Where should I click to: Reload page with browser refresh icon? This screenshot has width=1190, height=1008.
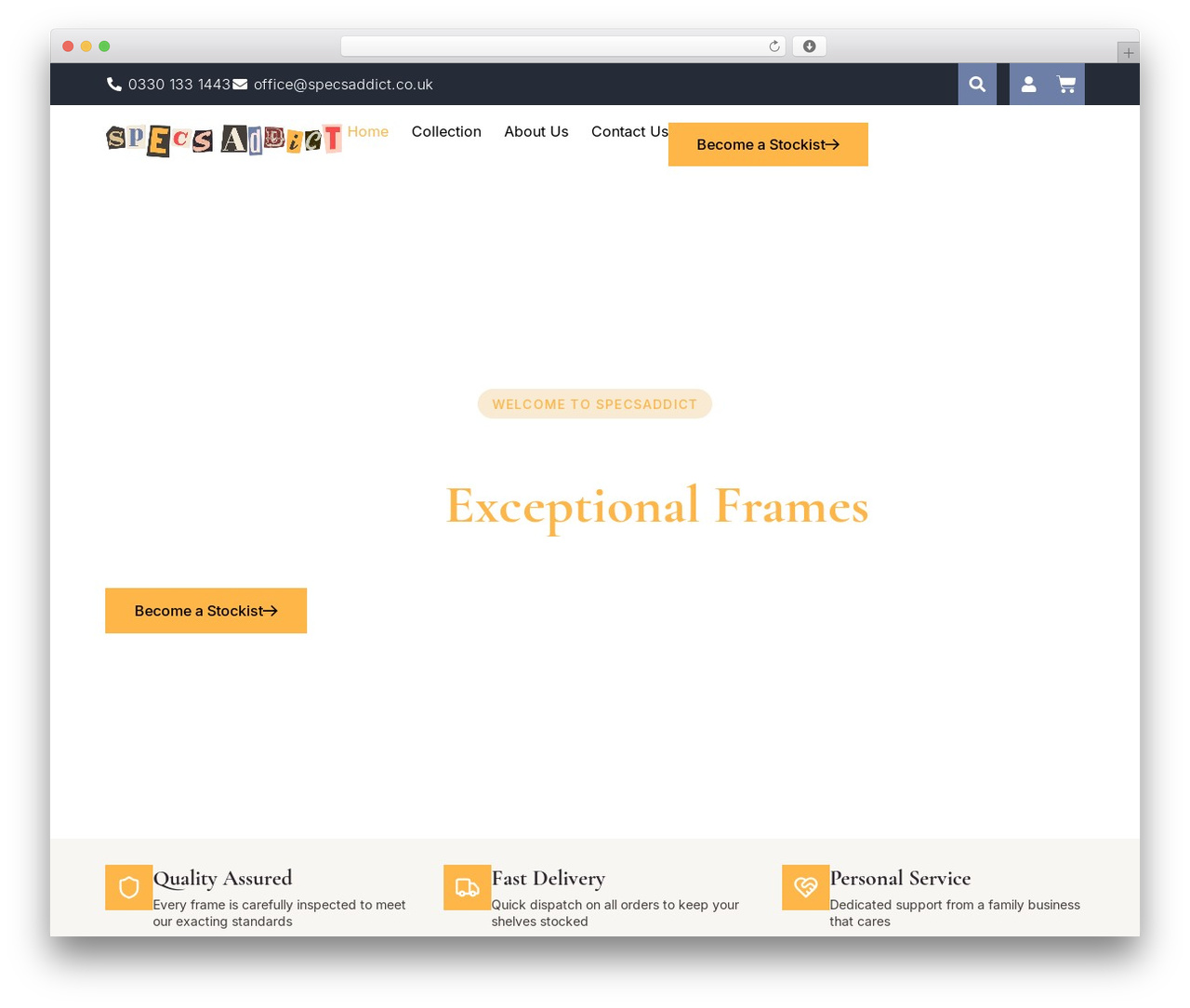[774, 46]
